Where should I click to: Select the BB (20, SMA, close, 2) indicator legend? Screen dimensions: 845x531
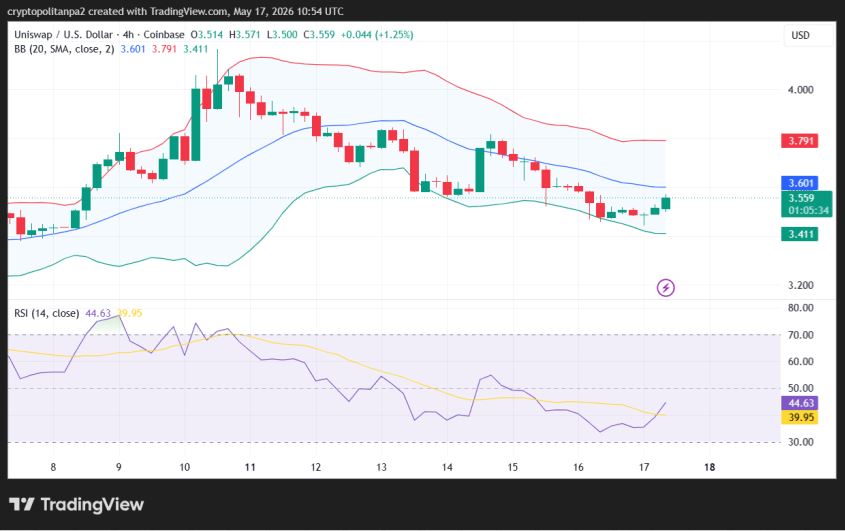point(64,49)
